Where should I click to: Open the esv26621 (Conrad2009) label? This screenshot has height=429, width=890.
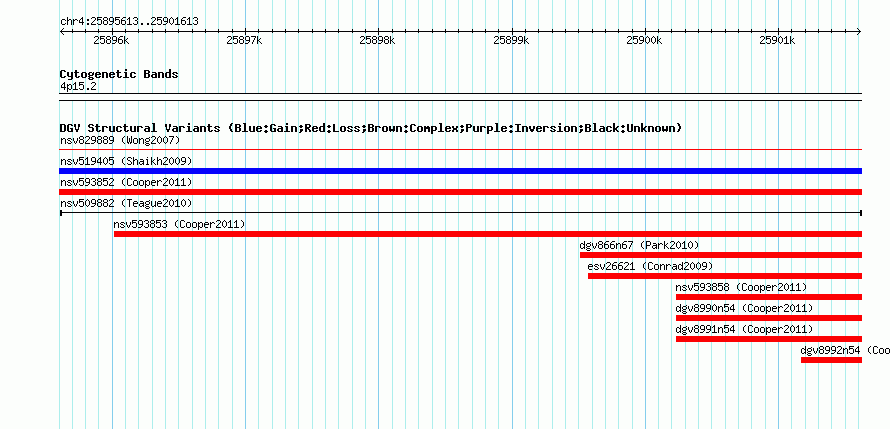click(650, 266)
